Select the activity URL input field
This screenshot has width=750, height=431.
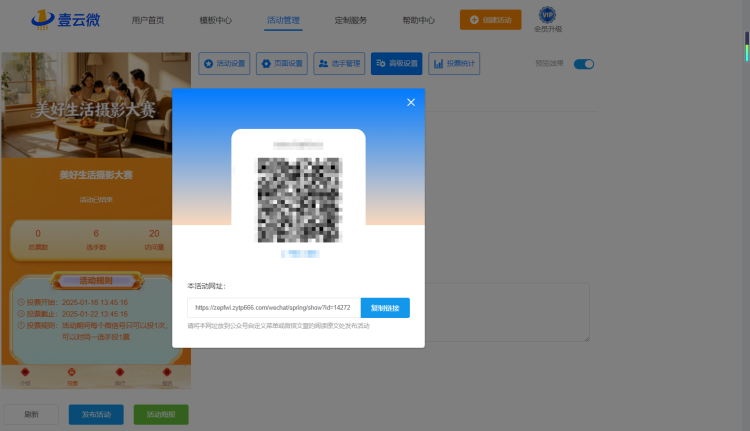coord(274,308)
